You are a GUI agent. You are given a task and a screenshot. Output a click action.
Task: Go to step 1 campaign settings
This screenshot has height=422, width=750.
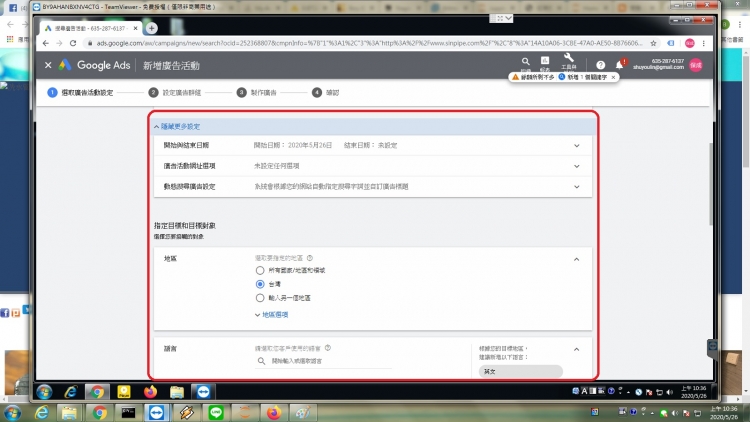point(80,93)
